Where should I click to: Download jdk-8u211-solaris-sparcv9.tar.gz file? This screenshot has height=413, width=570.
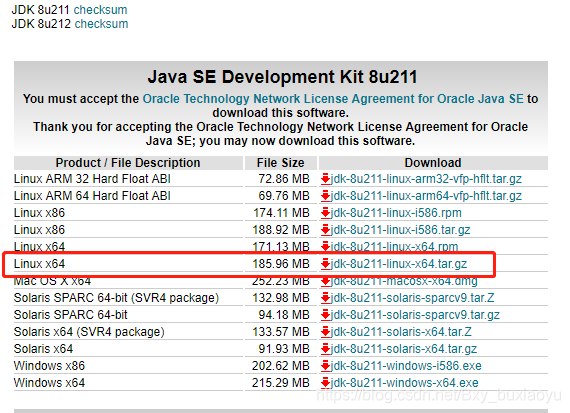415,315
